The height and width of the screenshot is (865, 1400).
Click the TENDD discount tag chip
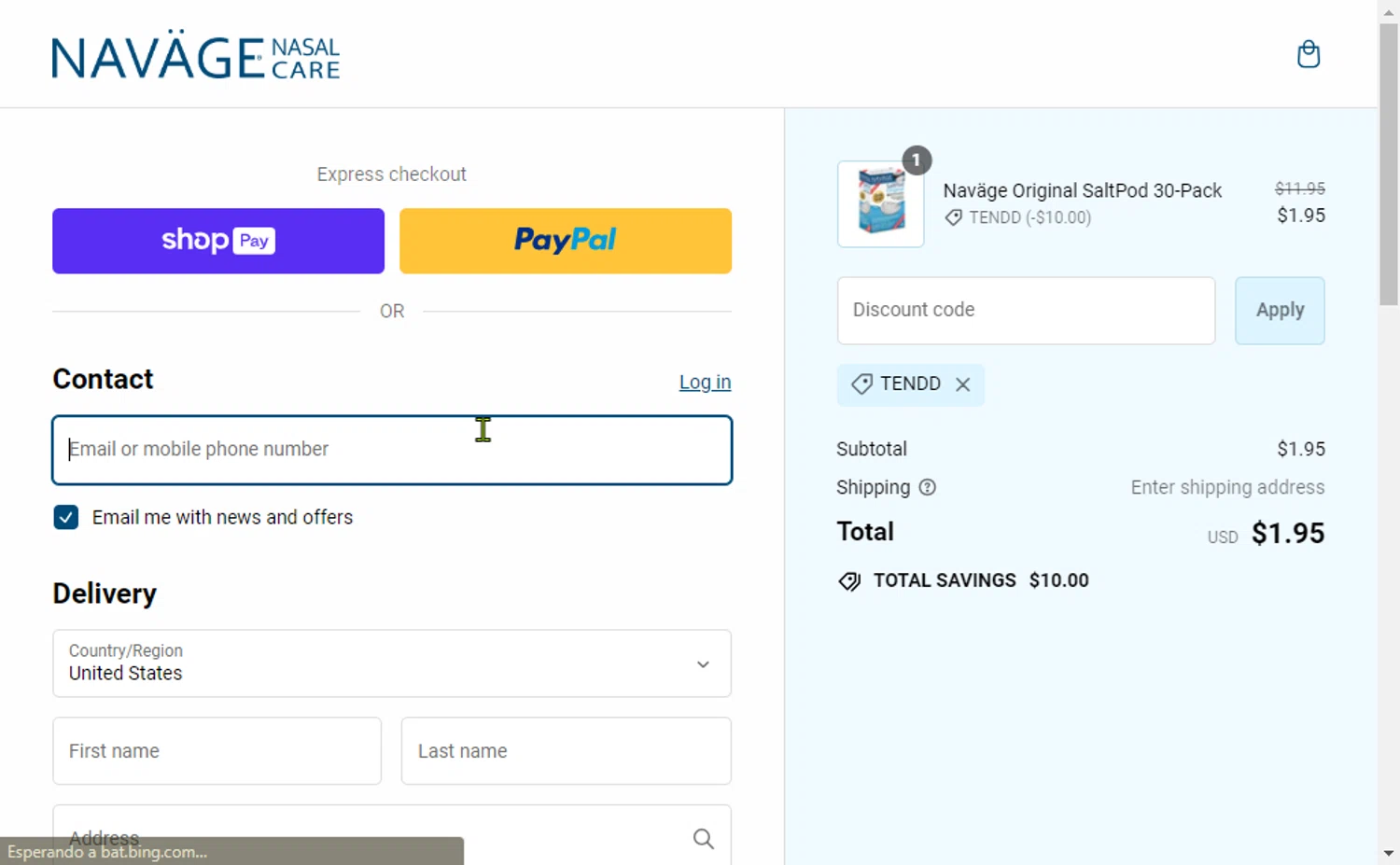point(910,384)
